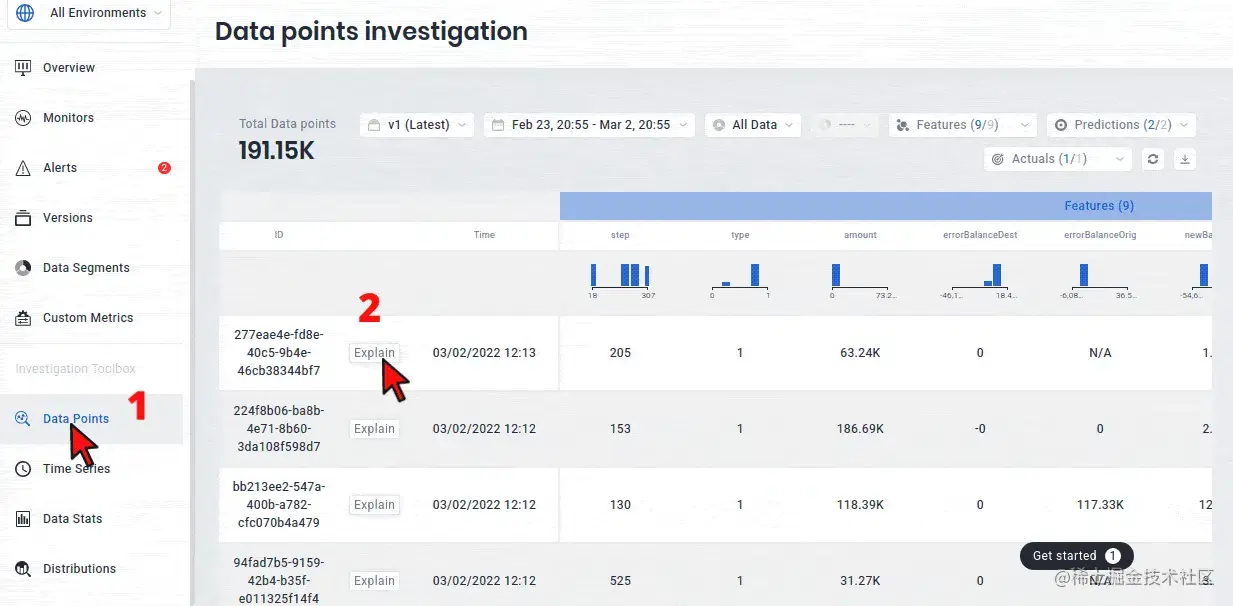
Task: Click the Data Points magnifier icon
Action: coord(23,419)
